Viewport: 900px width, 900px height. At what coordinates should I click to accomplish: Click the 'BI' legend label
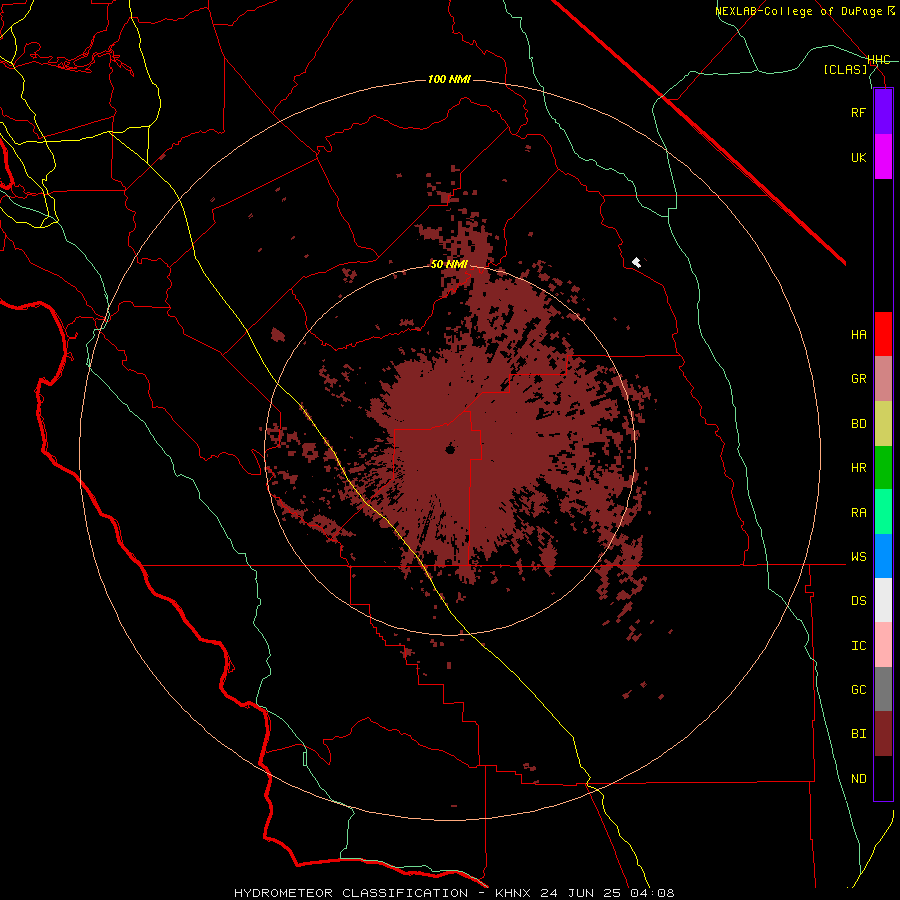tap(858, 734)
